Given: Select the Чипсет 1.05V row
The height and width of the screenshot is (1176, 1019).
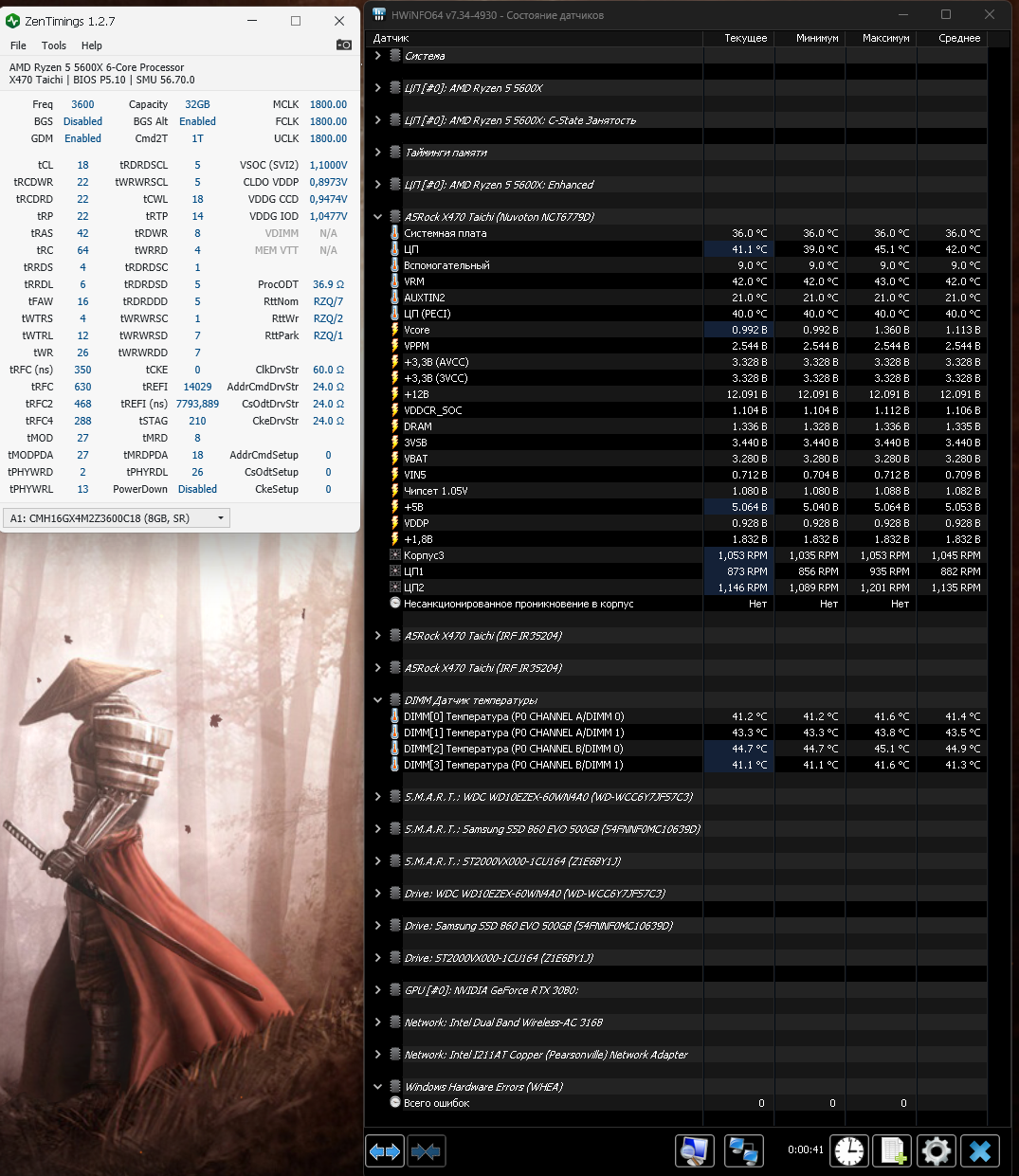Looking at the screenshot, I should [x=677, y=491].
